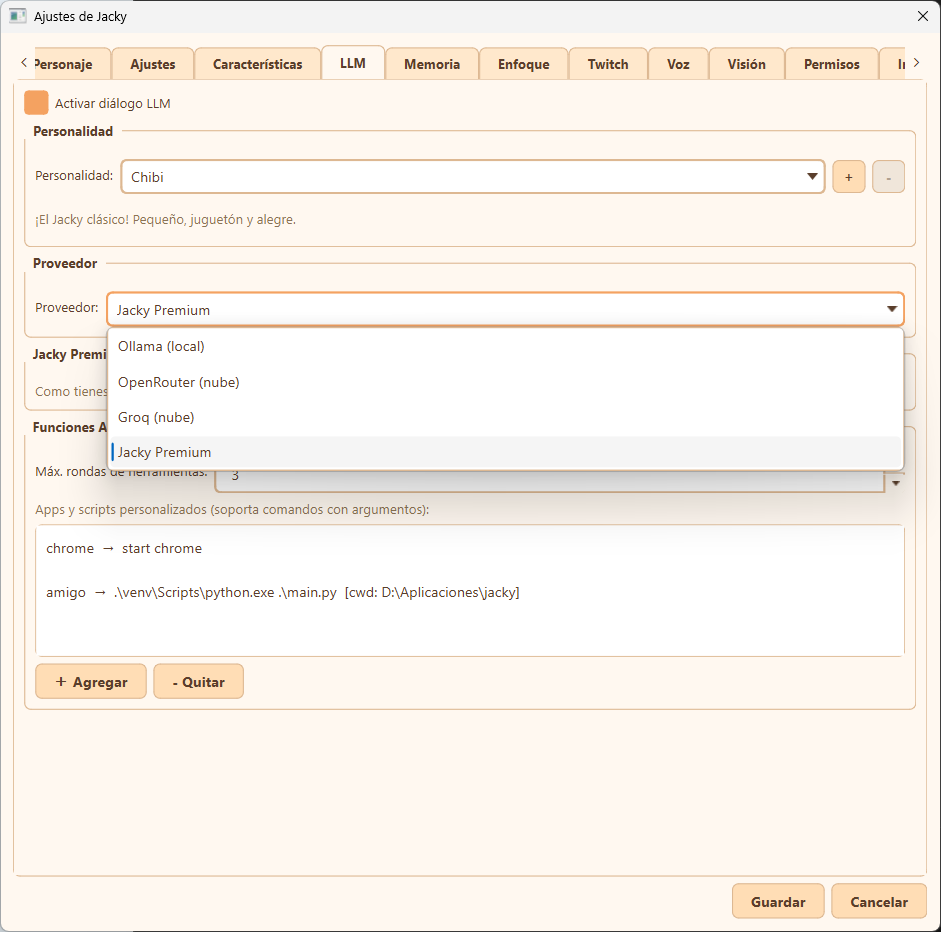Open the Memoria tab
The image size is (941, 932).
click(432, 64)
